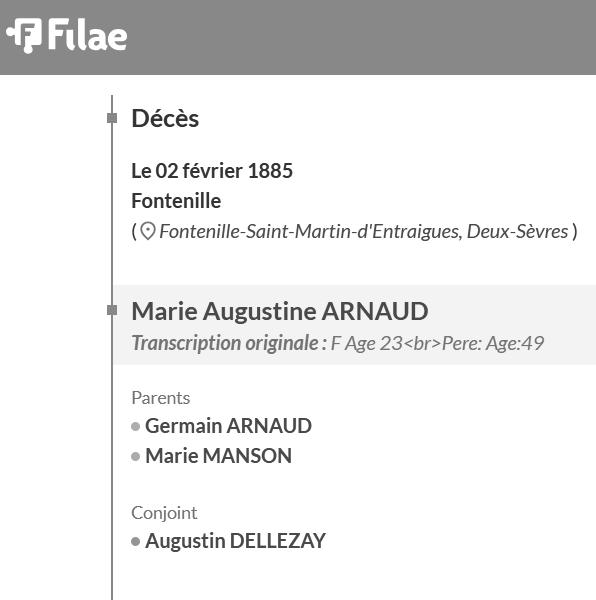Image resolution: width=596 pixels, height=600 pixels.
Task: Open parent Germain ARNAUD
Action: (228, 426)
